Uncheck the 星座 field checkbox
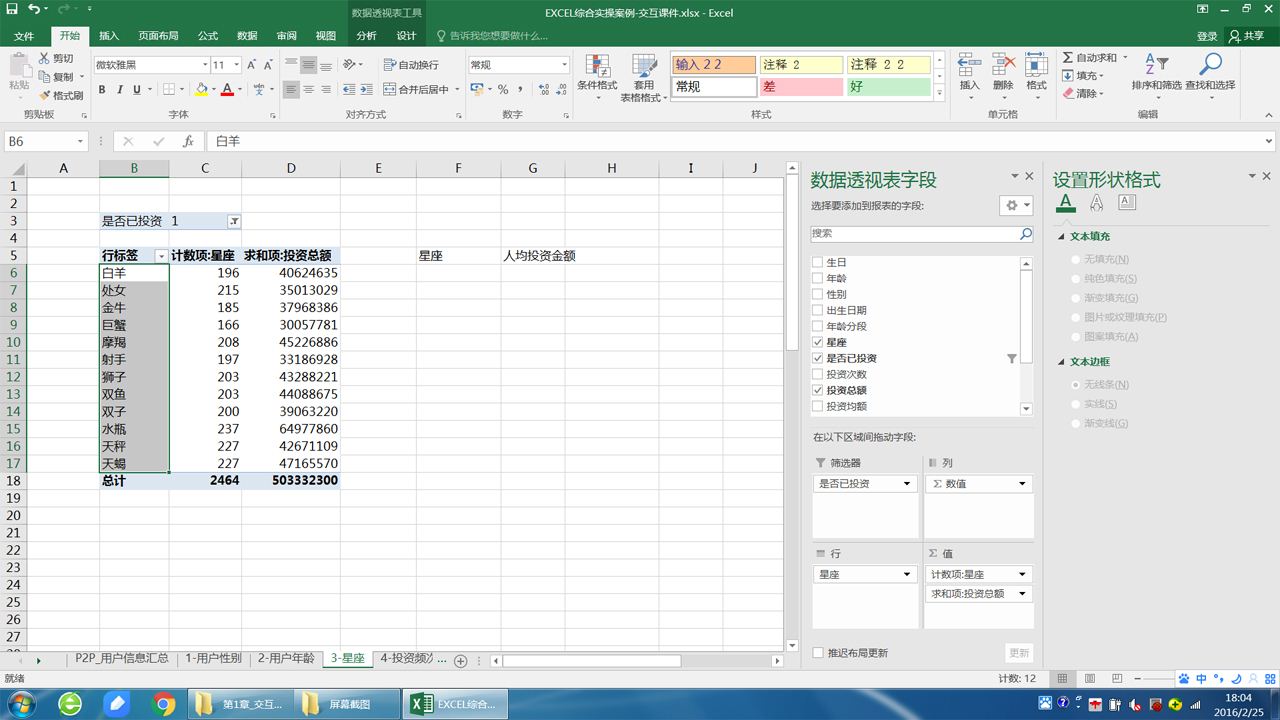The height and width of the screenshot is (720, 1280). click(818, 342)
